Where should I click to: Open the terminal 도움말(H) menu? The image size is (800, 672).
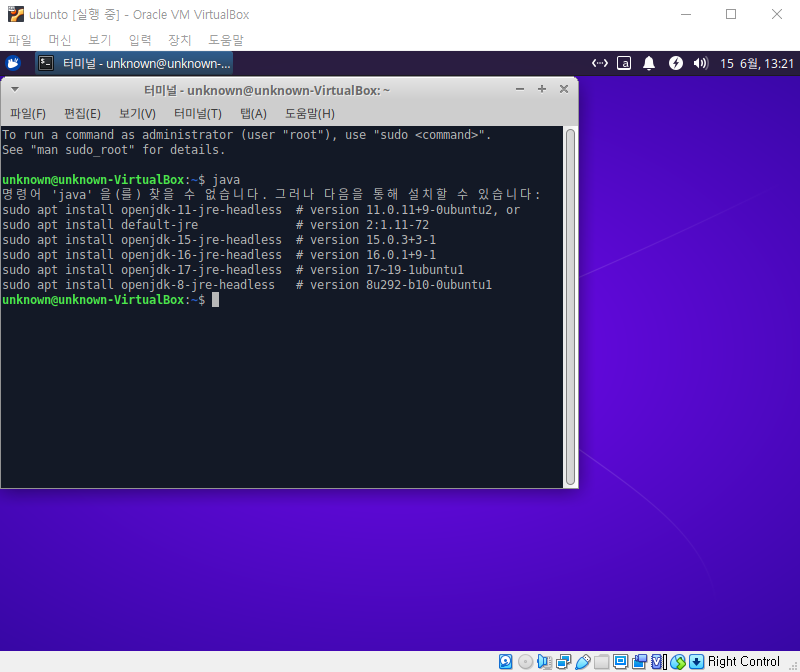[310, 113]
